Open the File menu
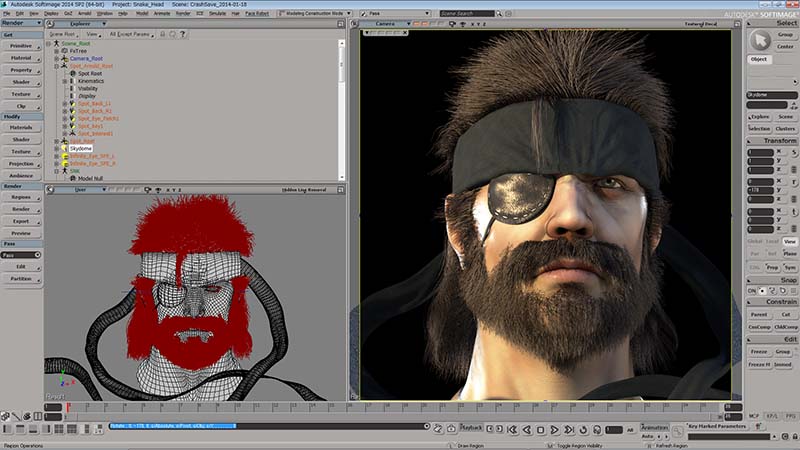800x450 pixels. click(7, 14)
